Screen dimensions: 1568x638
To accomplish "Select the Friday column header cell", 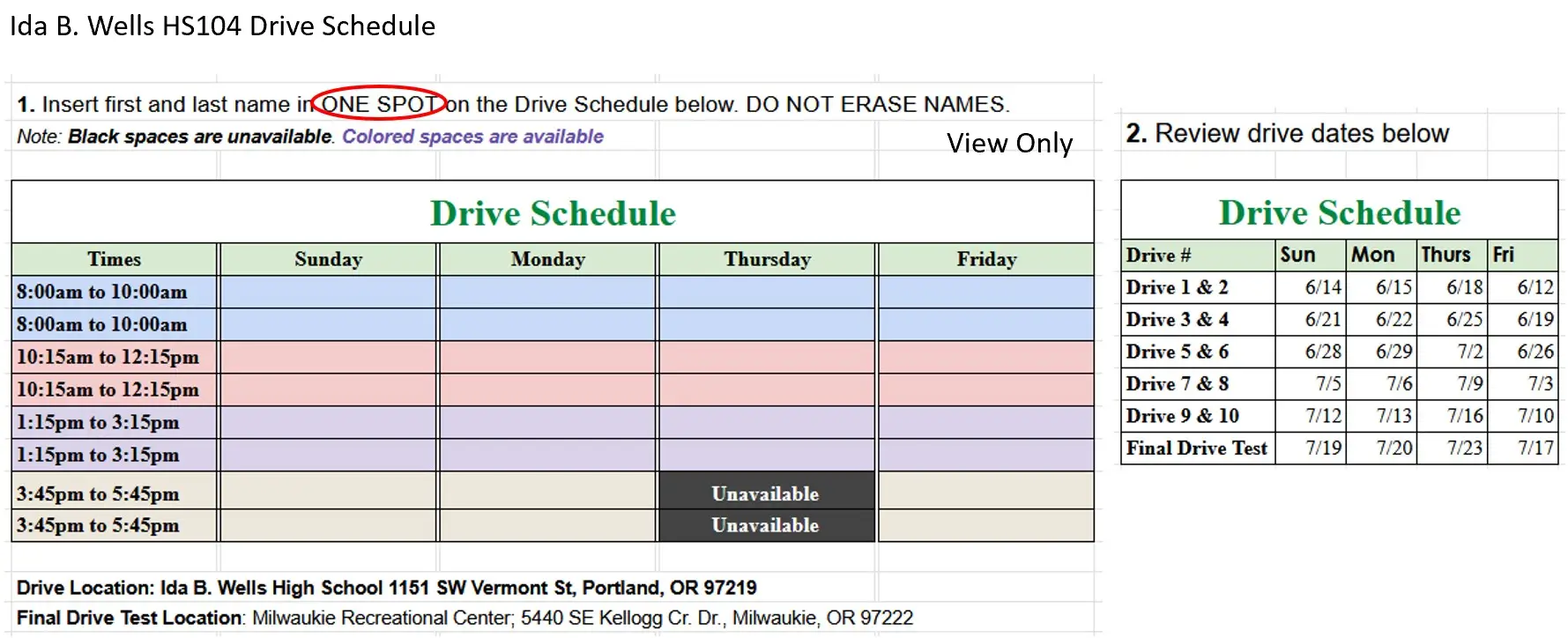I will coord(986,259).
